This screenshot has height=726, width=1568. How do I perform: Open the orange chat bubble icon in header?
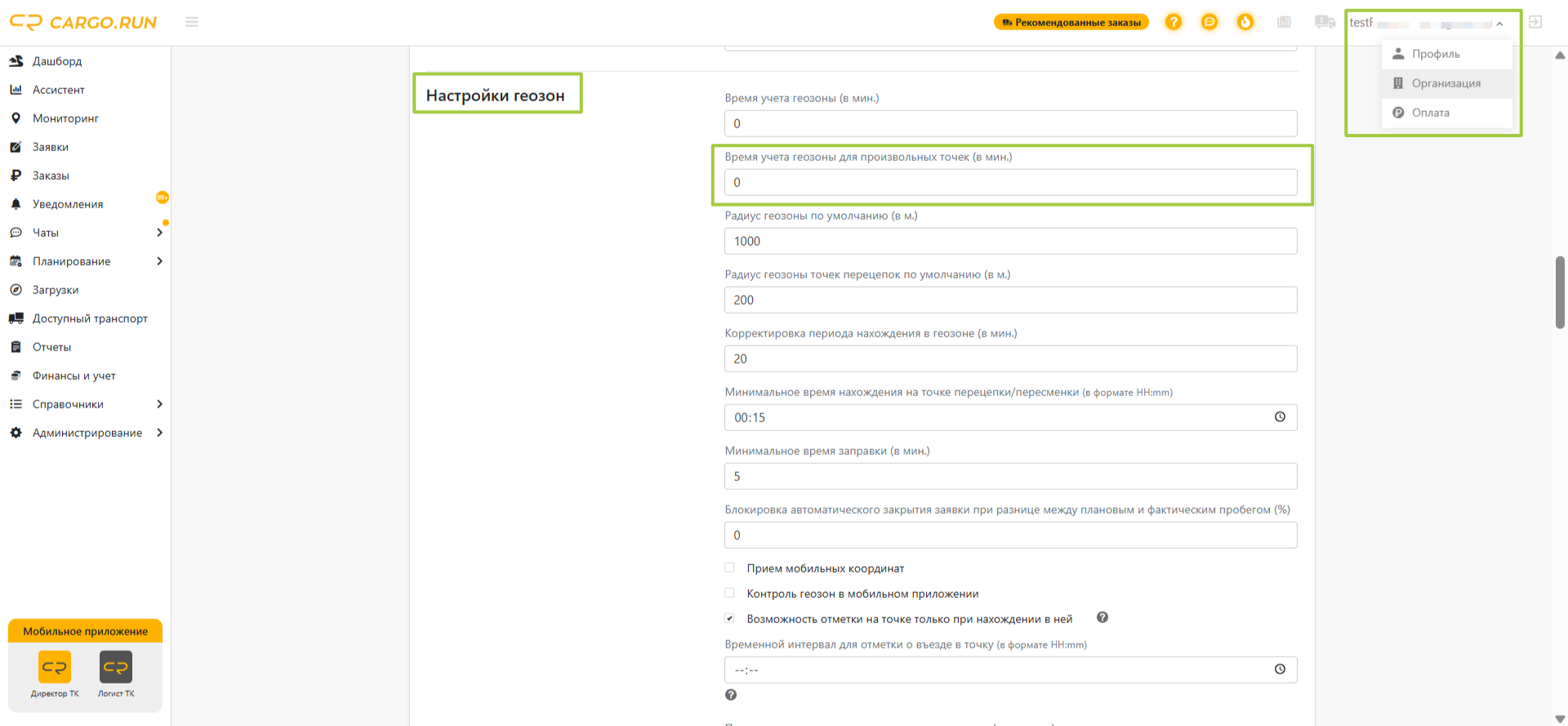coord(1209,22)
